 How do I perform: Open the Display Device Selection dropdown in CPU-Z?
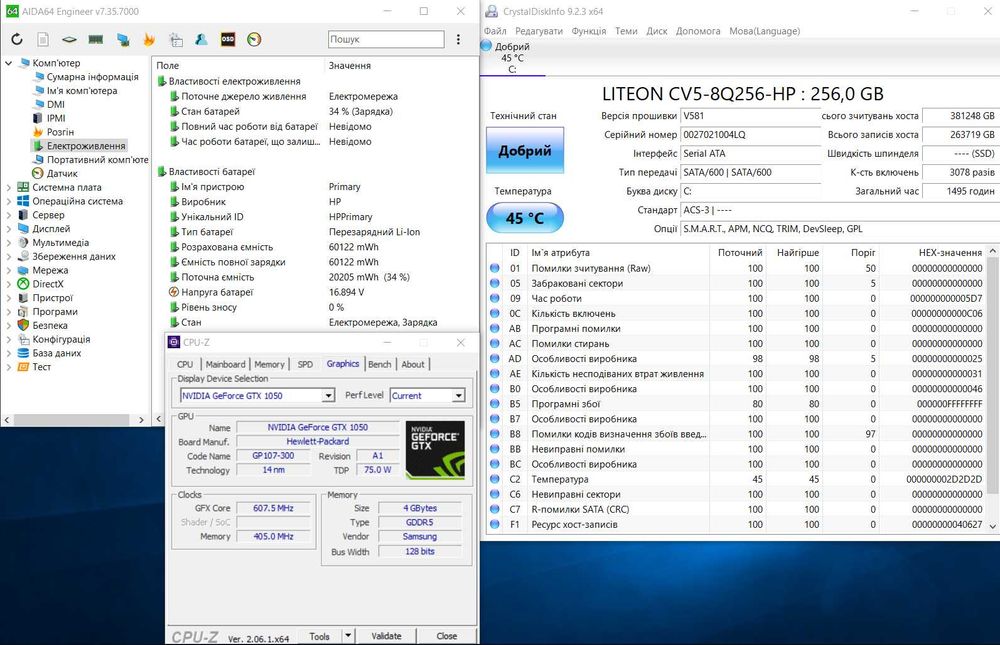point(328,396)
